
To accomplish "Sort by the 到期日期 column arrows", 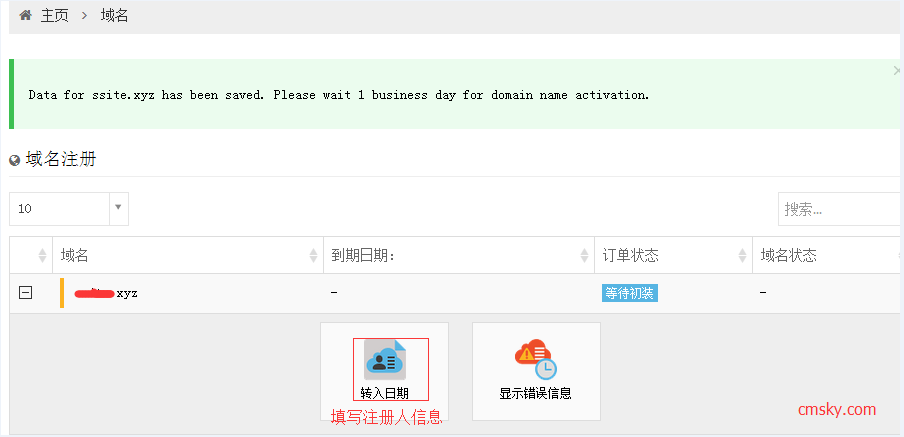I will point(584,256).
